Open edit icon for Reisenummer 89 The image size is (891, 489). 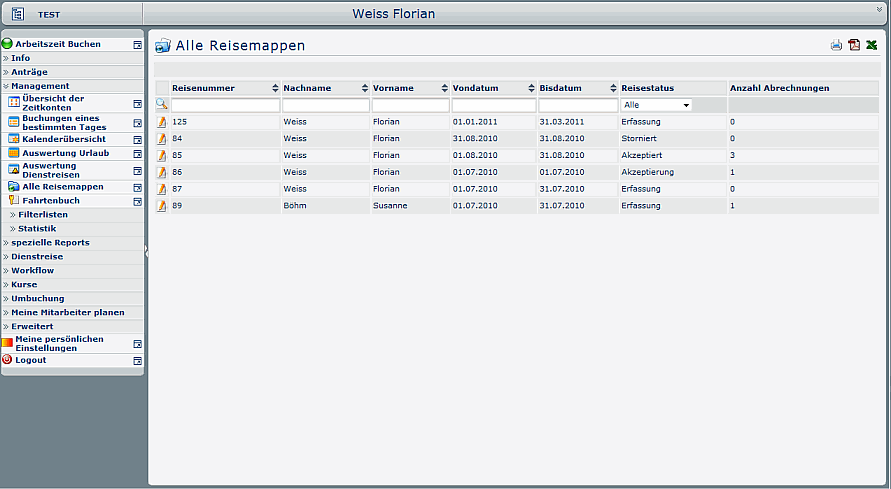point(162,205)
